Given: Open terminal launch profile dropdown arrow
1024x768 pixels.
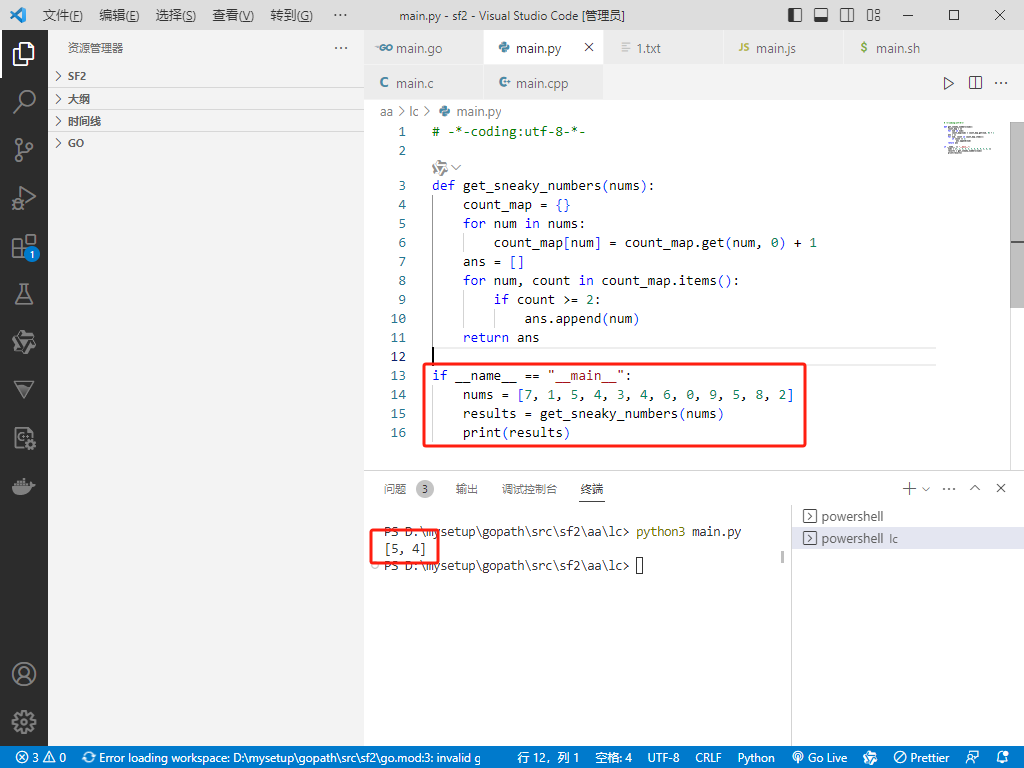Looking at the screenshot, I should (x=925, y=488).
